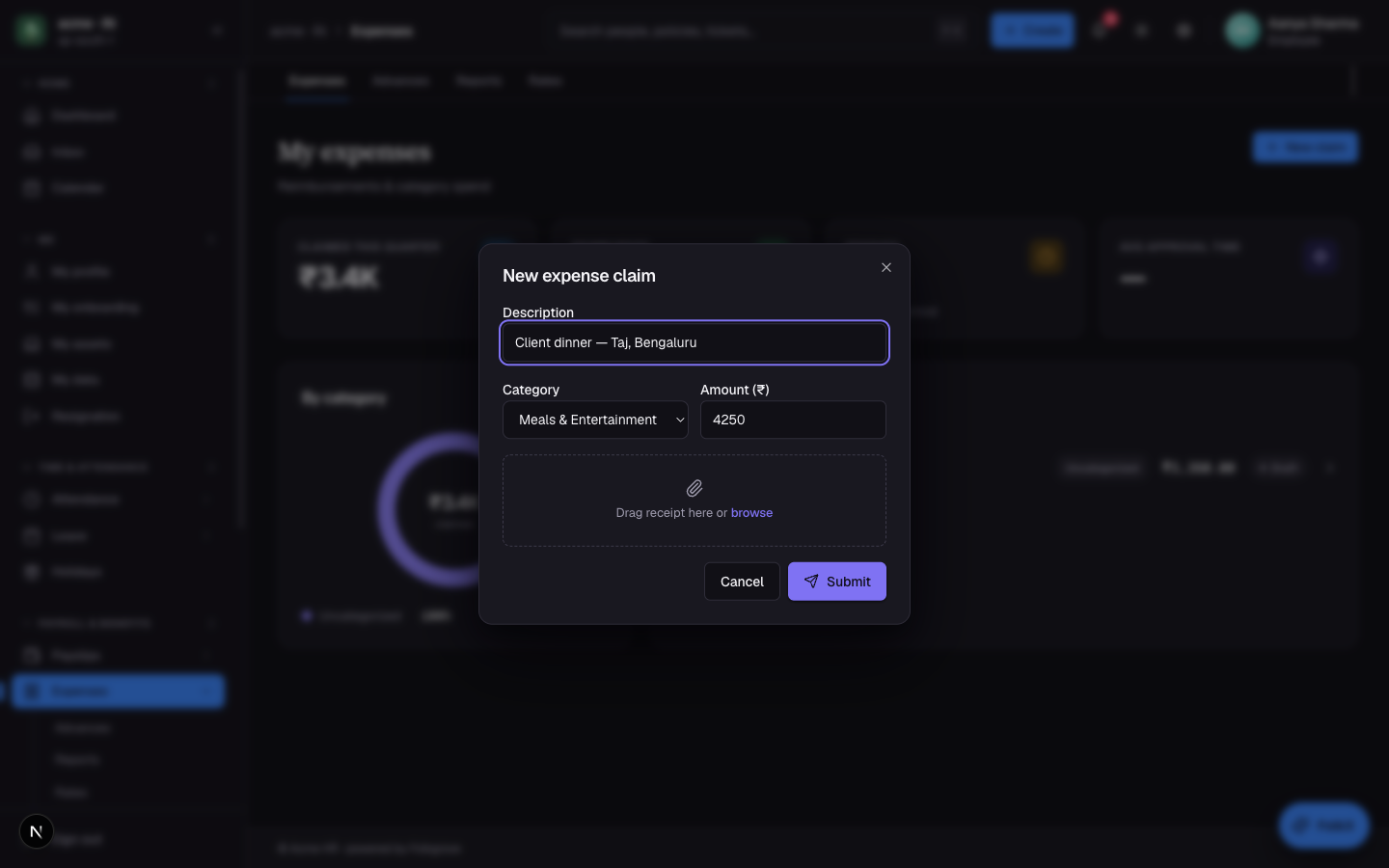This screenshot has width=1389, height=868.
Task: Click the chevron arrow in the Category selector
Action: 680,420
